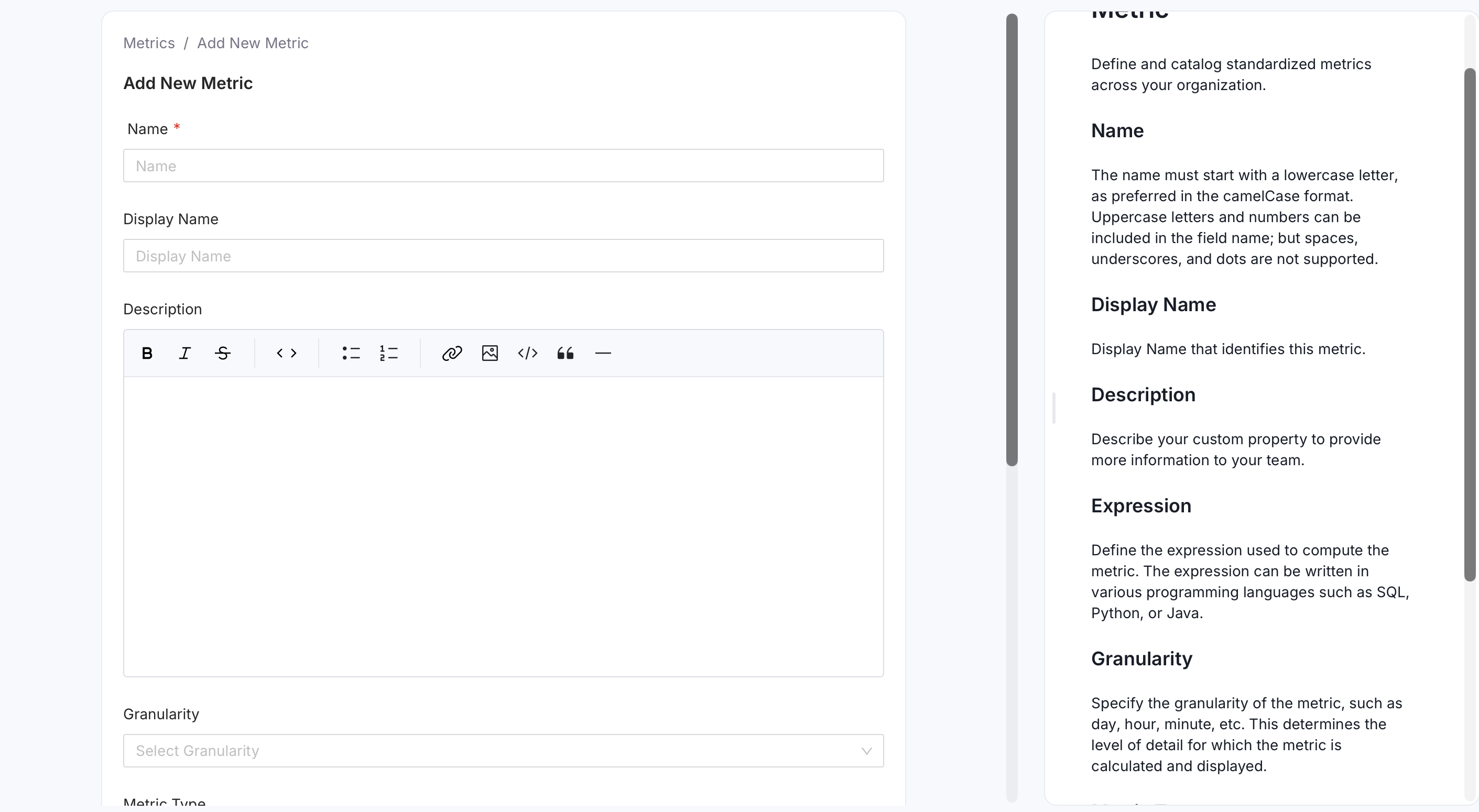Insert a numbered list

click(389, 353)
